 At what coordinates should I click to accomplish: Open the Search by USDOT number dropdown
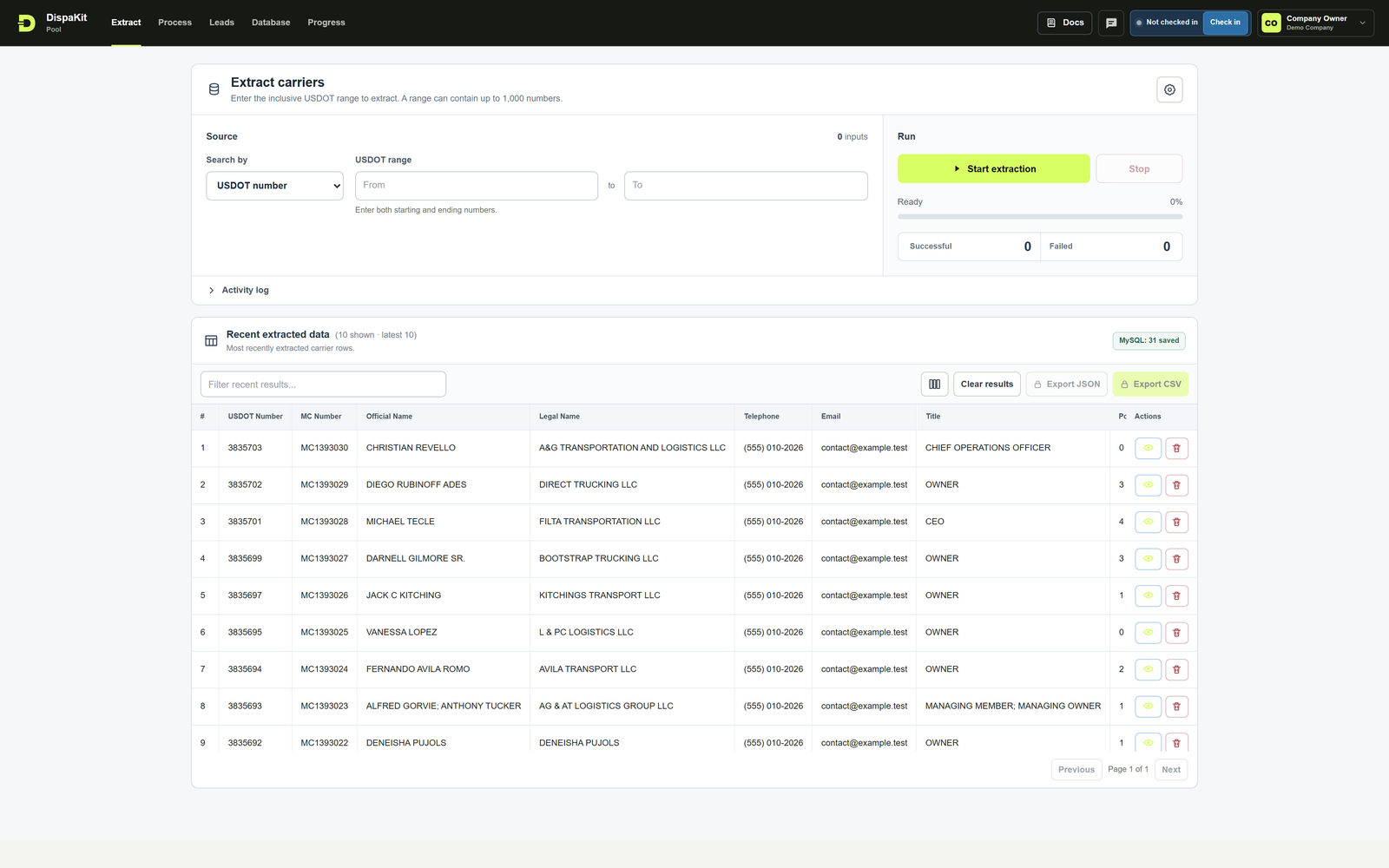pos(274,186)
